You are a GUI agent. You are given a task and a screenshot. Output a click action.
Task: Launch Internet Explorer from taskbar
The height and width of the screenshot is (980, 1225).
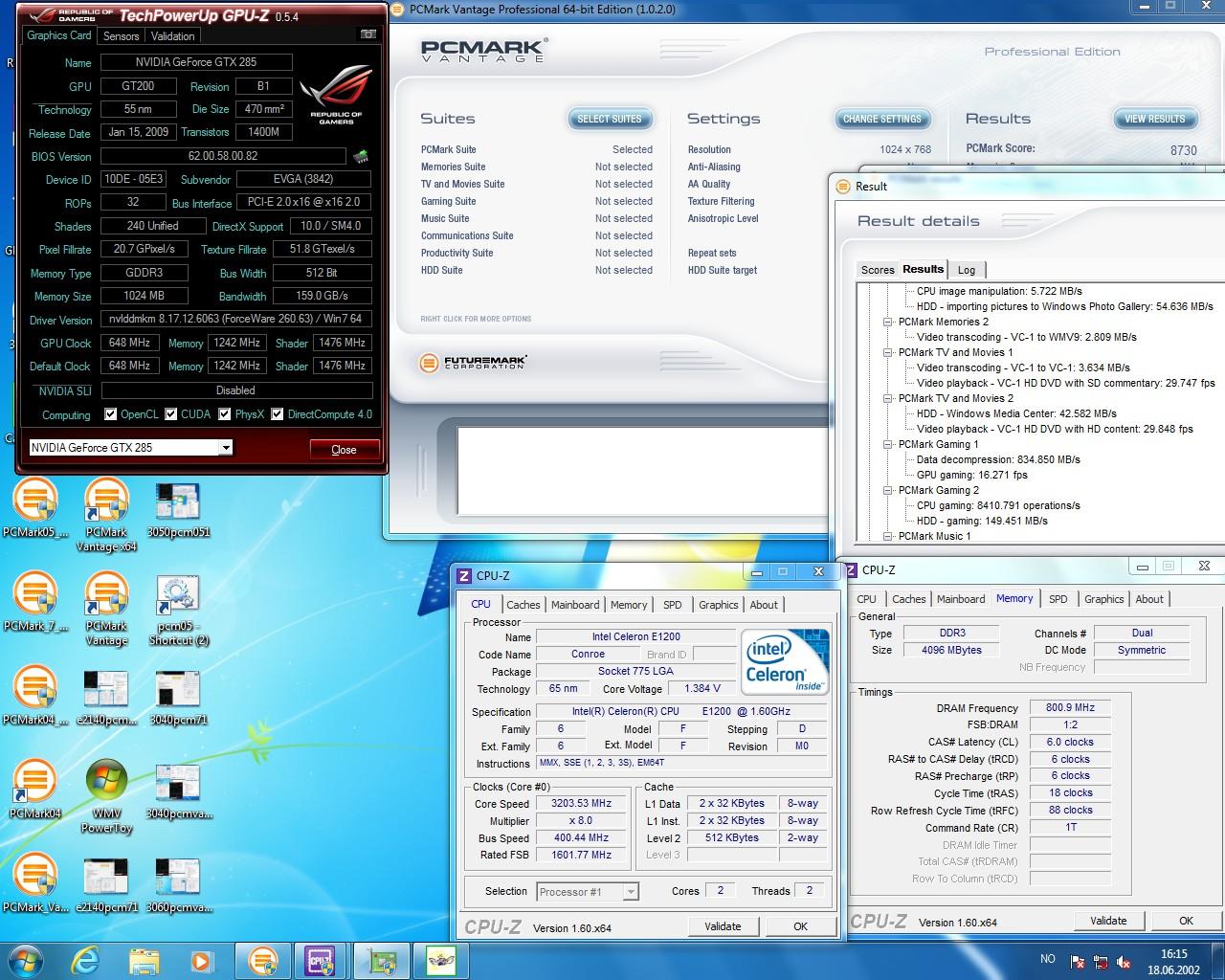(87, 960)
